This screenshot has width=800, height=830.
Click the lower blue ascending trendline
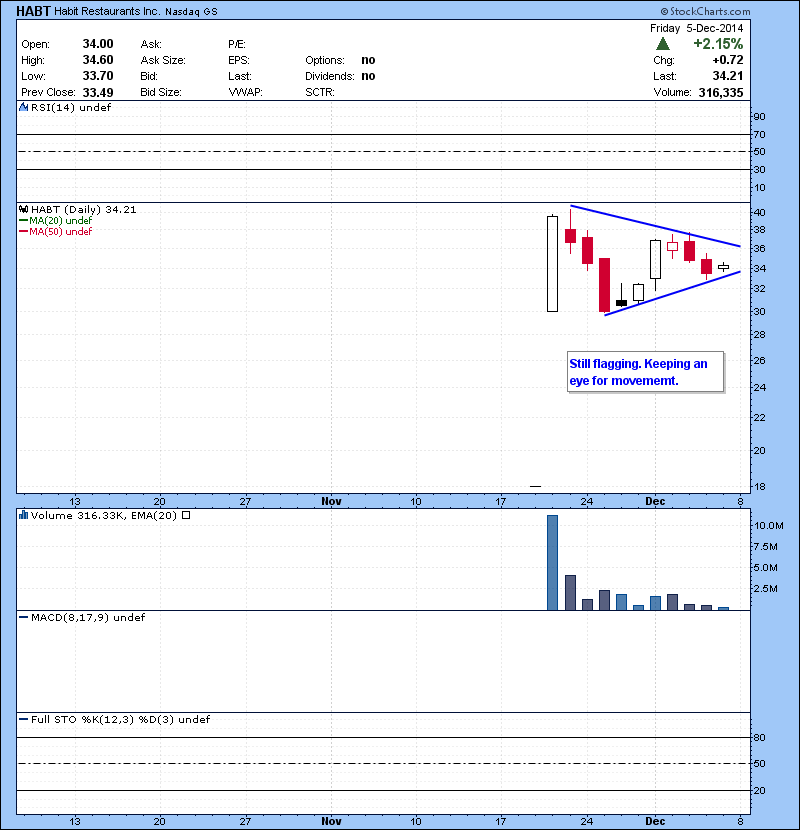672,293
